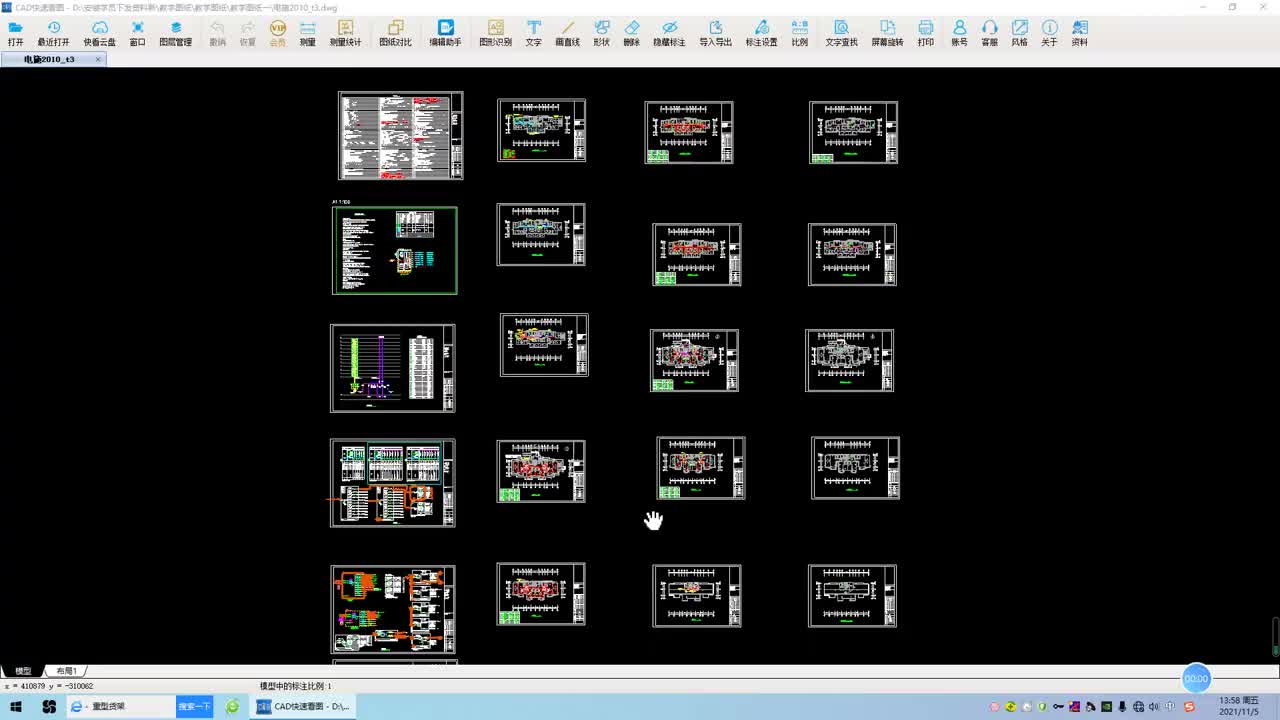Select the design notes text sheet thumbnail
Screen dimensions: 1280x720
click(x=400, y=135)
